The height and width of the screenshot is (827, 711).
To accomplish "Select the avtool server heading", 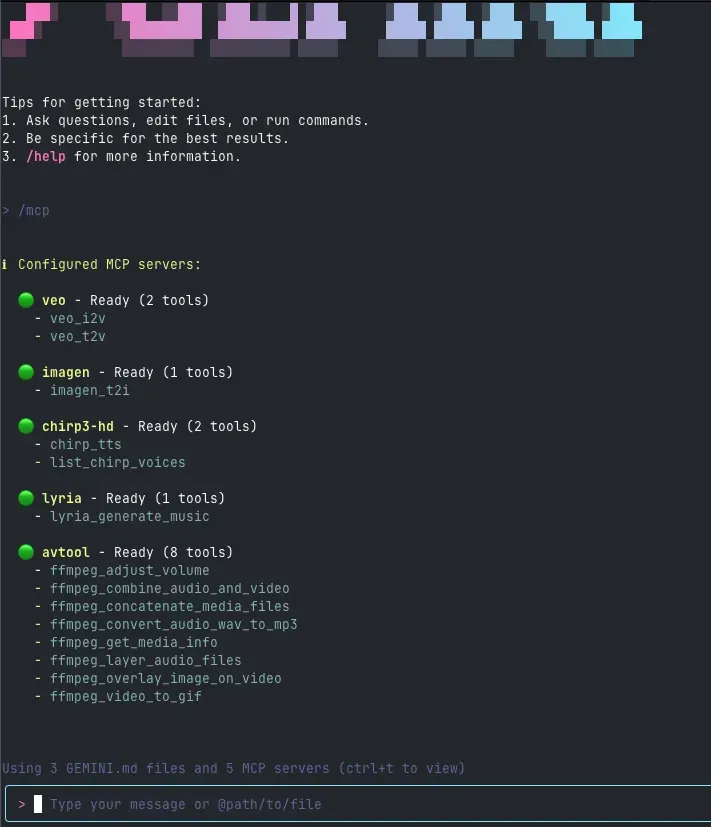I will pyautogui.click(x=66, y=553).
